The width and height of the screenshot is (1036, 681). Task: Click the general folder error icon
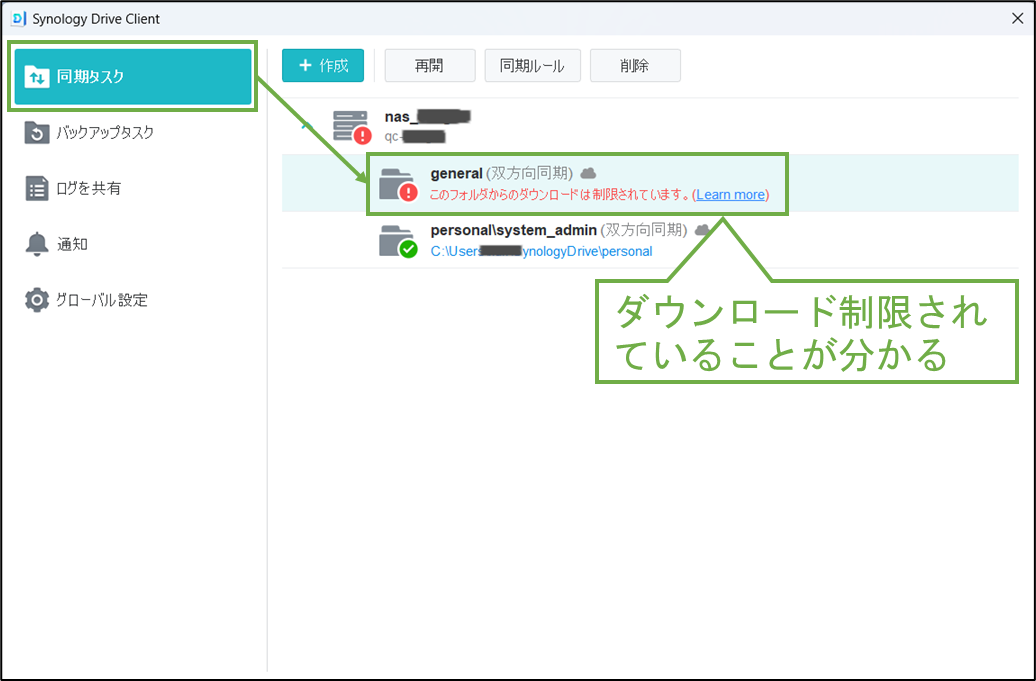(398, 184)
